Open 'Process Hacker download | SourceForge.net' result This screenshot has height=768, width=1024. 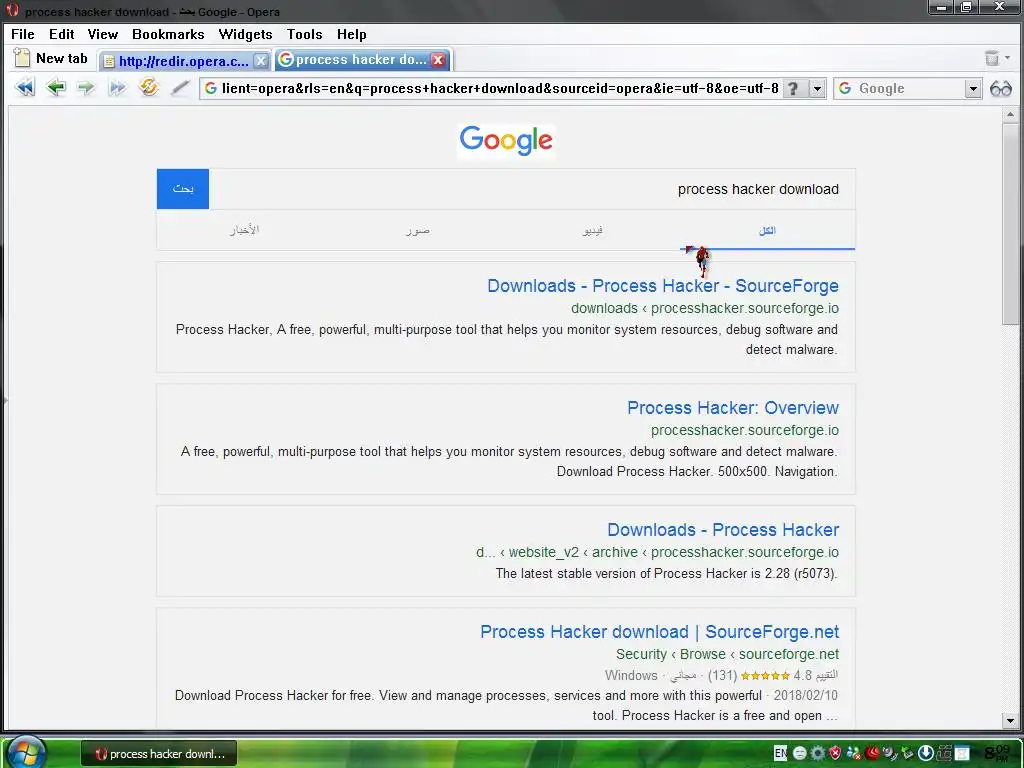pyautogui.click(x=660, y=632)
